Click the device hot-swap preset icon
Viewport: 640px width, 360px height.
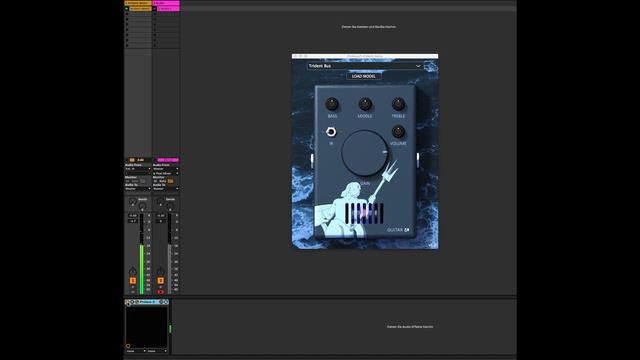[161, 302]
